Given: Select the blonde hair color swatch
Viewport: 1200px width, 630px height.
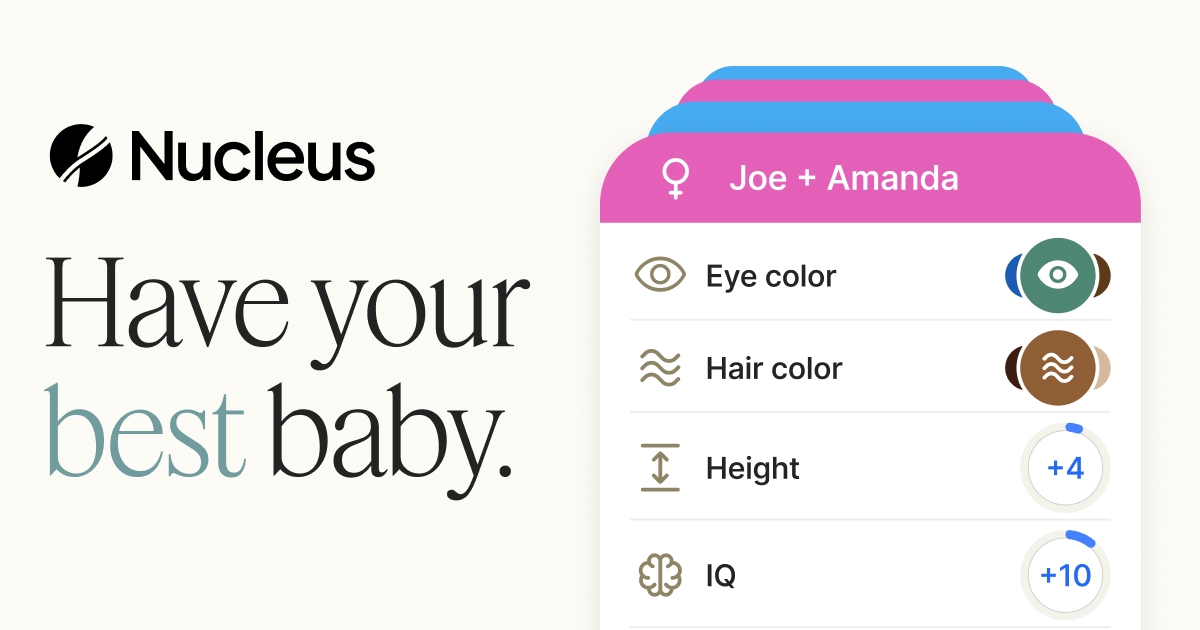Looking at the screenshot, I should click(x=1104, y=368).
